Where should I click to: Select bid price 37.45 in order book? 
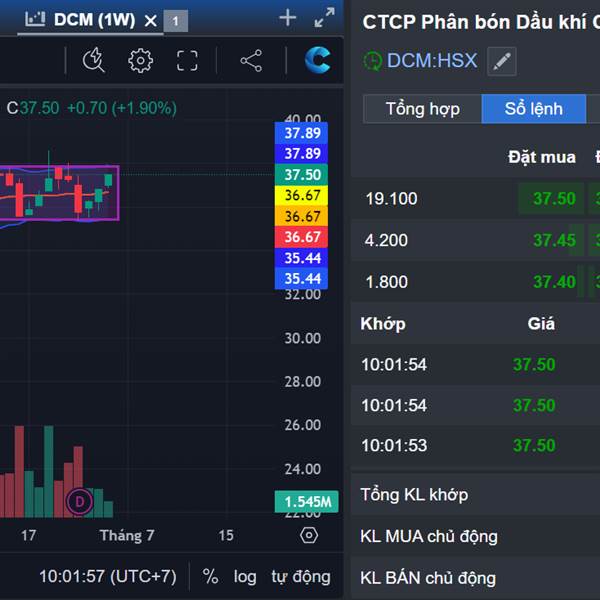coord(554,240)
